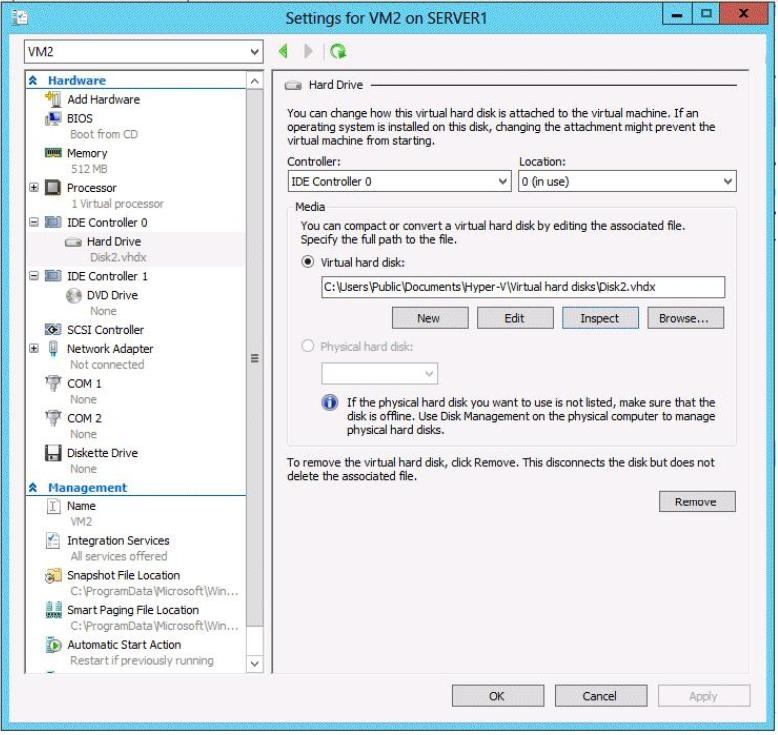Click the Add Hardware icon
The image size is (778, 735).
pos(54,99)
